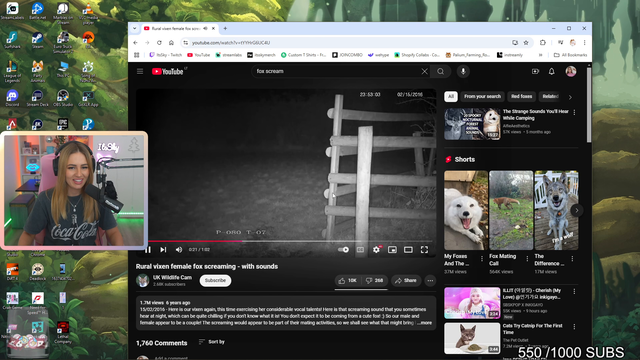Screen dimensions: 640x360
Task: Click the YouTube search magnifier button
Action: click(x=440, y=71)
